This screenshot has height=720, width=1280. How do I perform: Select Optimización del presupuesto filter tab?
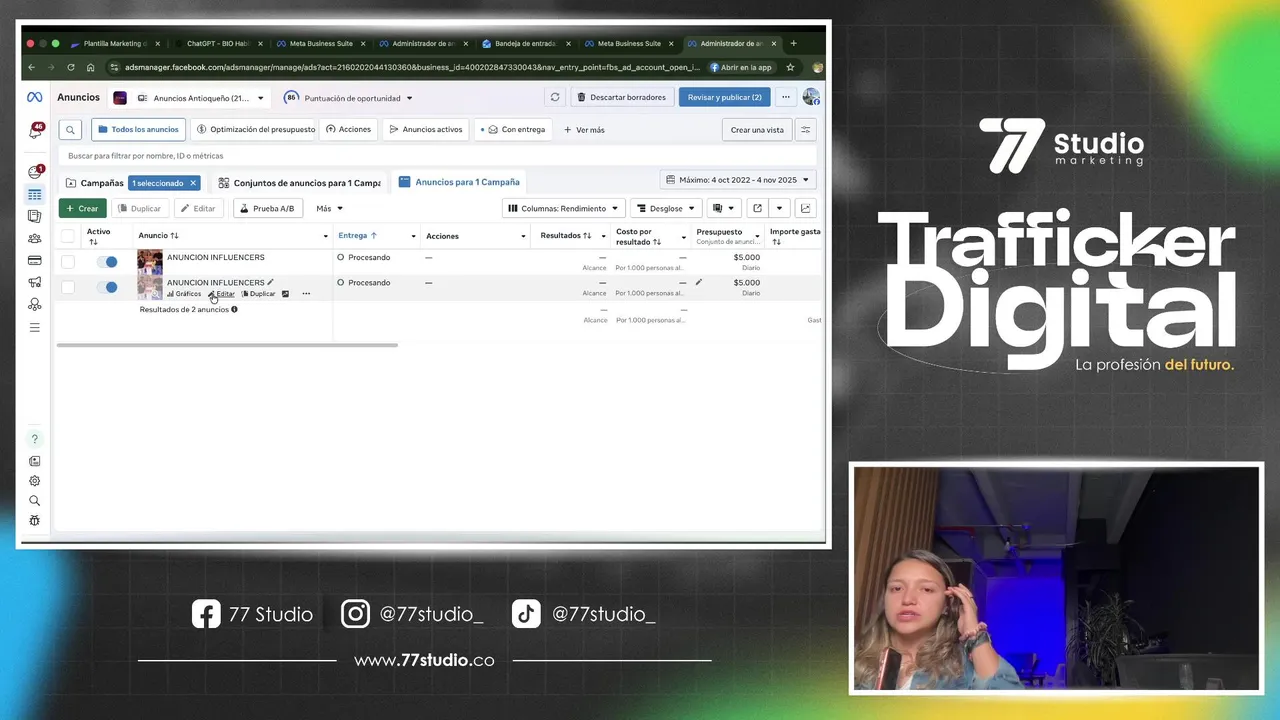point(255,129)
